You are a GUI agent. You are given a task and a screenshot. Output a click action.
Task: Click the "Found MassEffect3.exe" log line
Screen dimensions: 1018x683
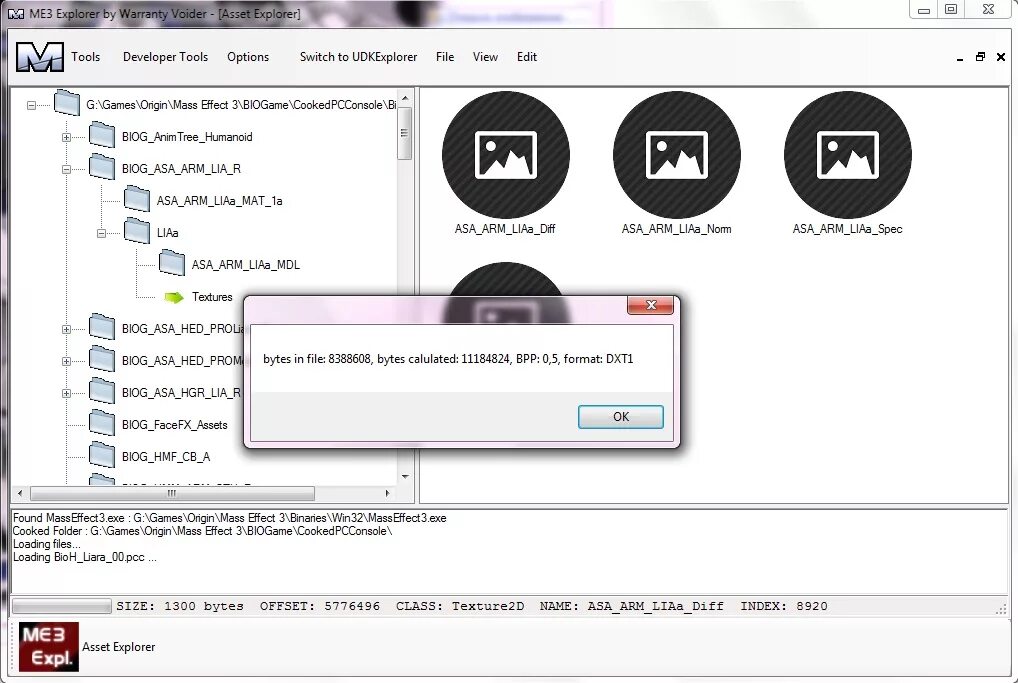(x=229, y=518)
